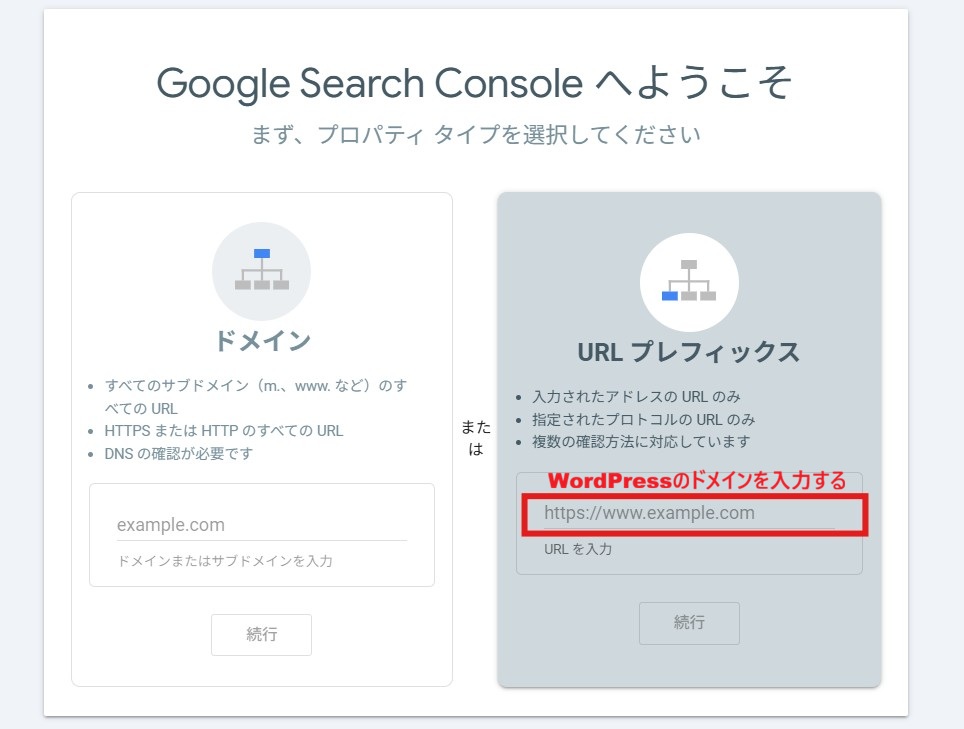Click 'ドメインまたはサブドメインを入力' helper text
This screenshot has height=729, width=964.
[x=225, y=561]
